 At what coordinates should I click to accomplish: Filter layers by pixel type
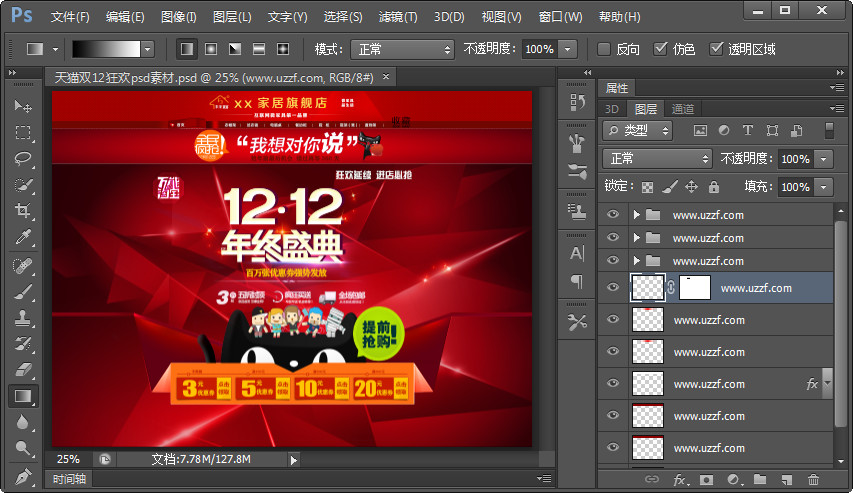(700, 131)
